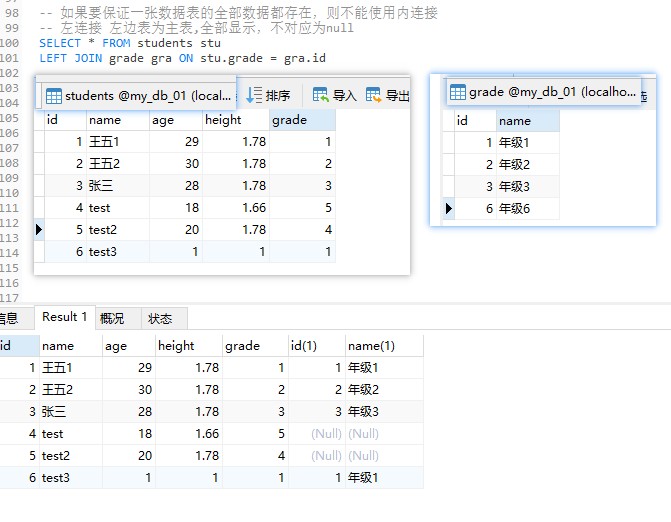Select cell 张三 in students table
The image size is (671, 522).
point(118,186)
